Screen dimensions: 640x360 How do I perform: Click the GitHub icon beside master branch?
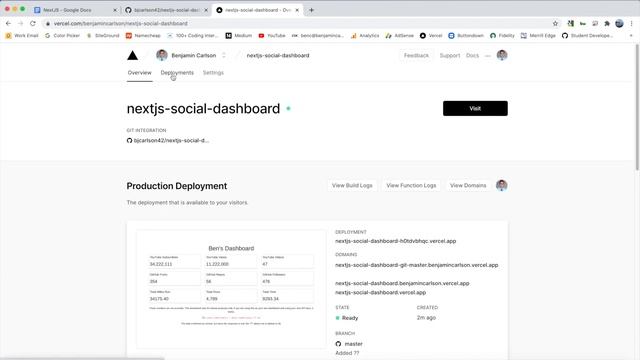tap(338, 344)
